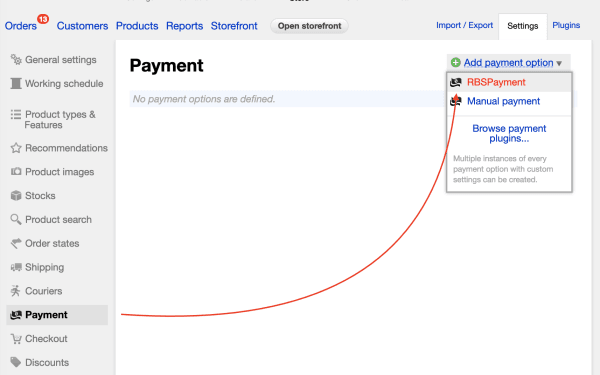Click the Open storefront button
Image resolution: width=600 pixels, height=375 pixels.
309,26
